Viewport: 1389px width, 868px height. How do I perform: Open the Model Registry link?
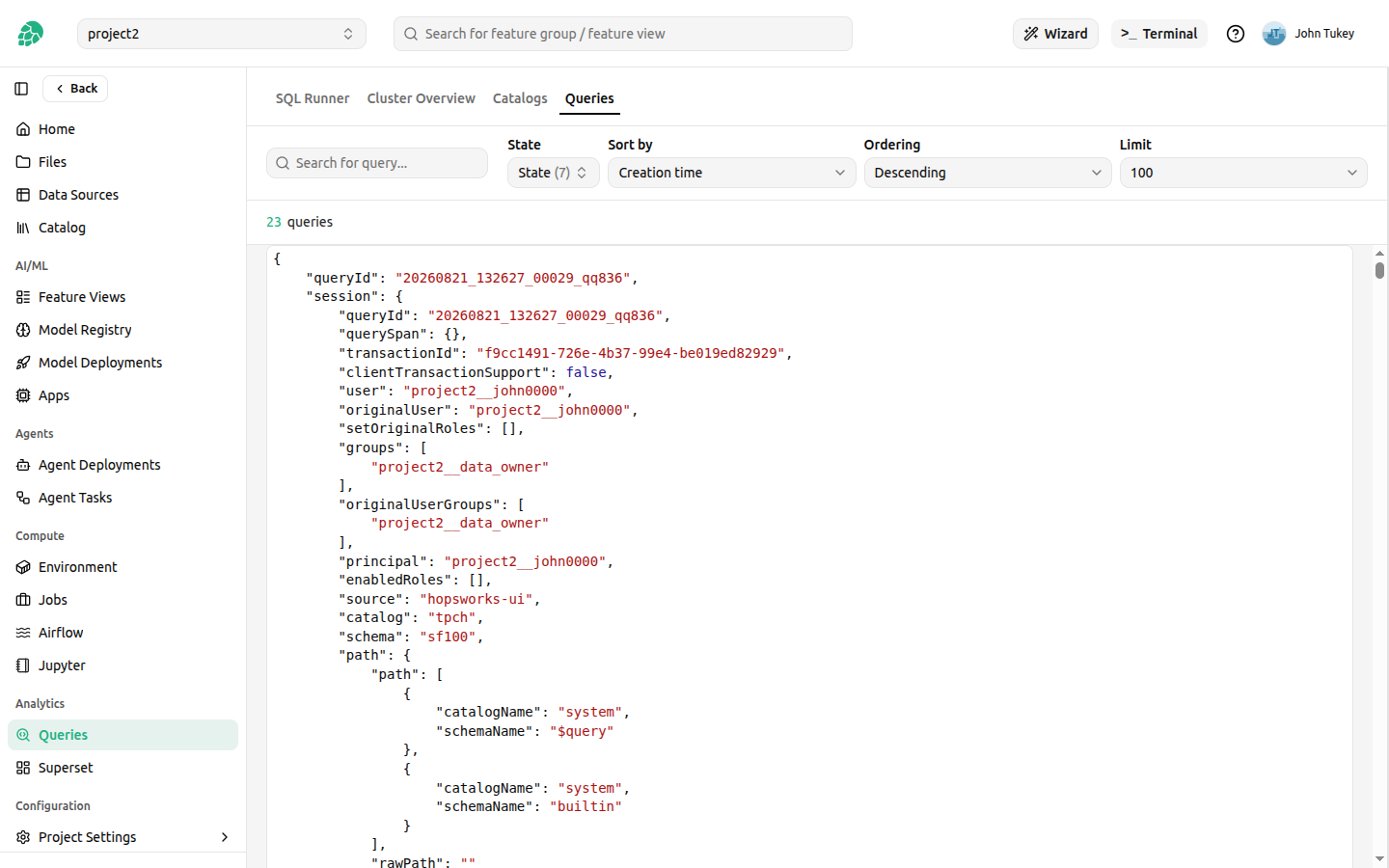(123, 330)
